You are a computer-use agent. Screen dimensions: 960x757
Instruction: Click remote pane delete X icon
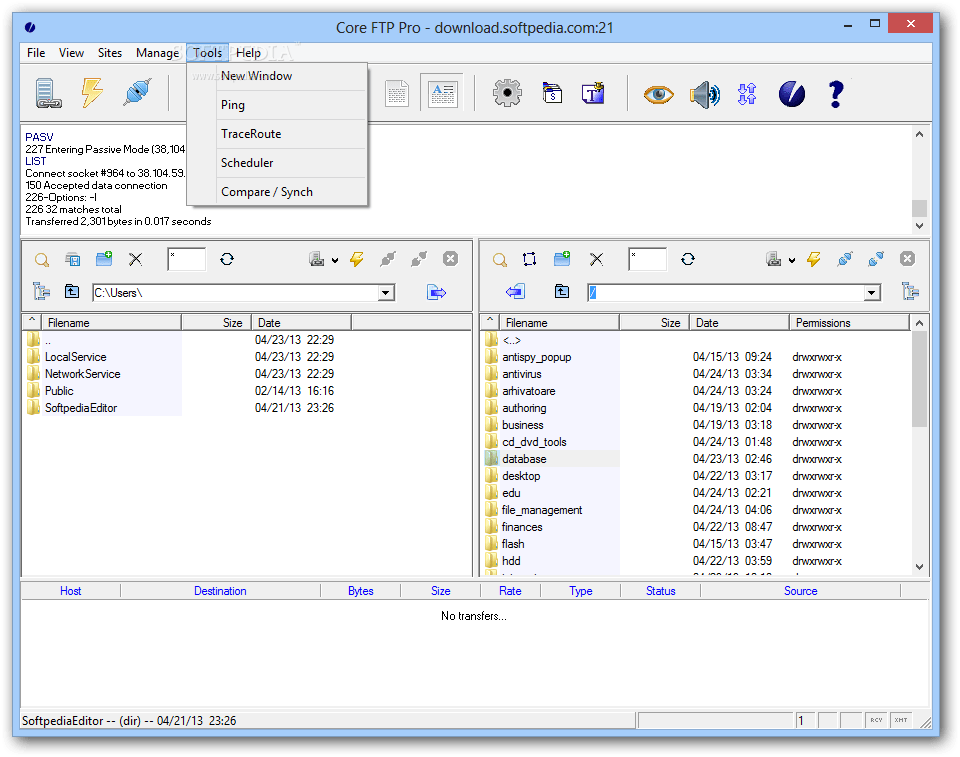[596, 259]
